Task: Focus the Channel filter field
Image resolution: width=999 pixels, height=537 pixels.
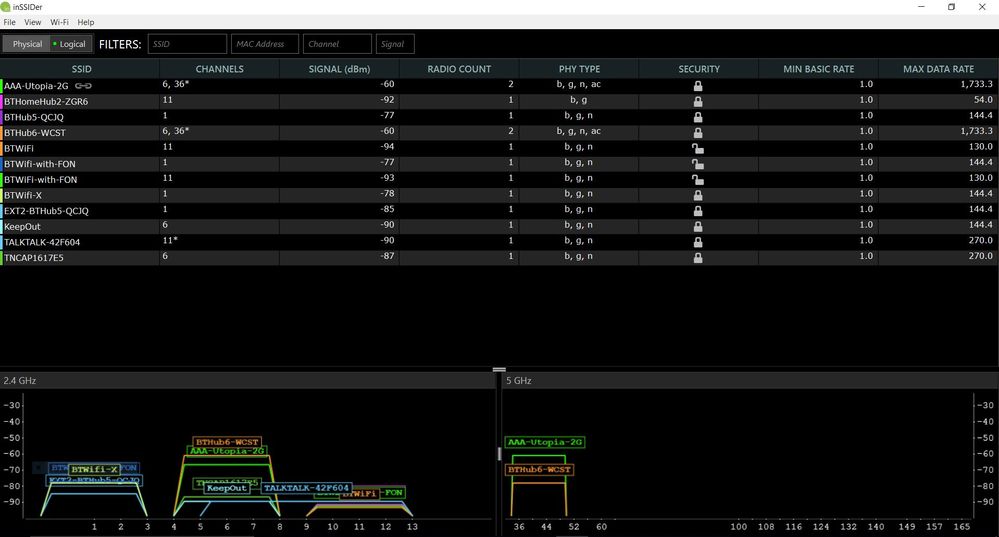Action: (337, 44)
